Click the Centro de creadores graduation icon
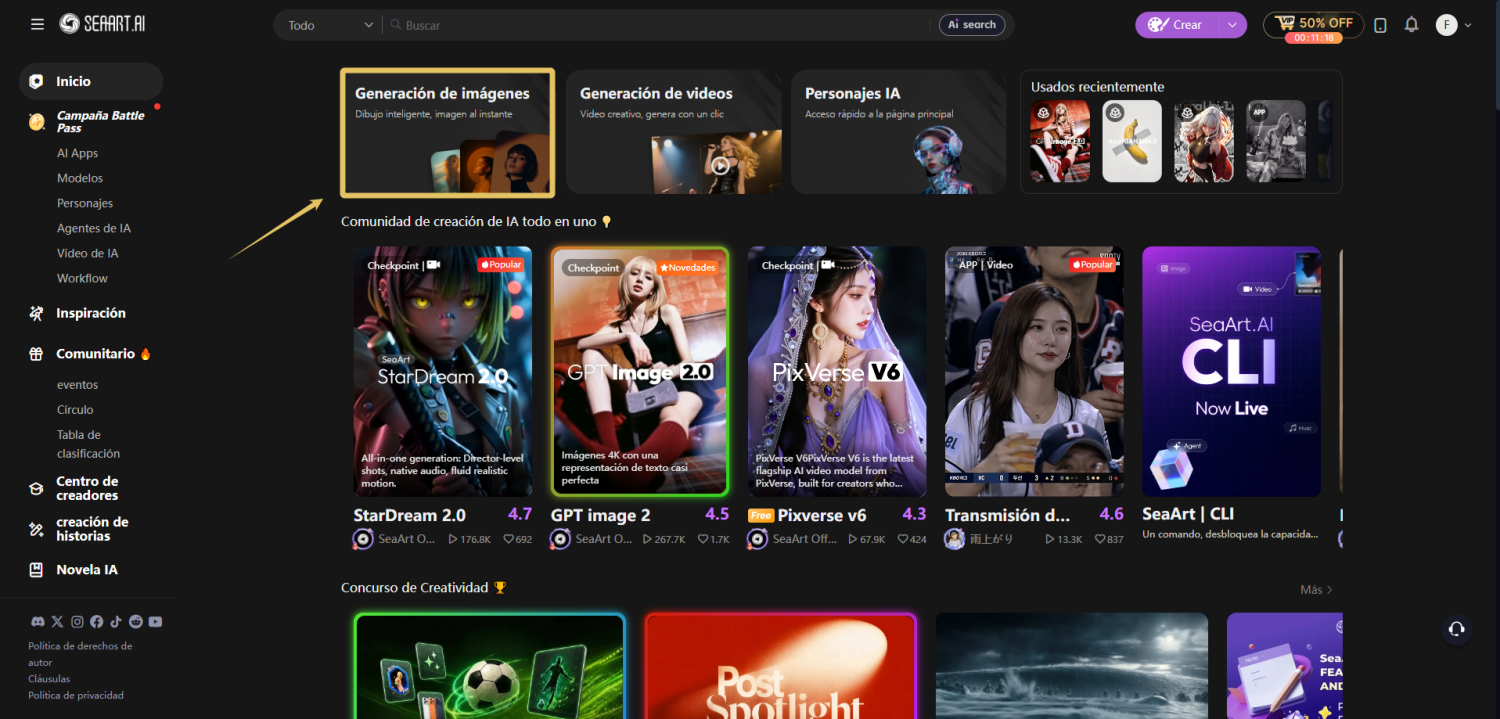1500x719 pixels. [36, 489]
